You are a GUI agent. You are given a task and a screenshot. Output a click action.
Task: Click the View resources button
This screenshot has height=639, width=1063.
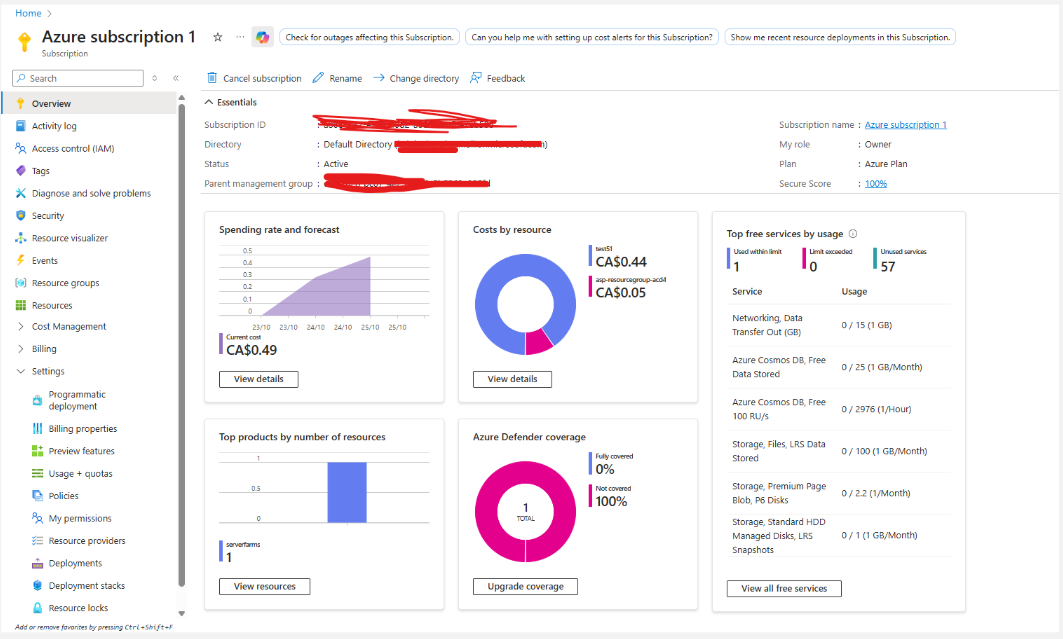coord(264,586)
